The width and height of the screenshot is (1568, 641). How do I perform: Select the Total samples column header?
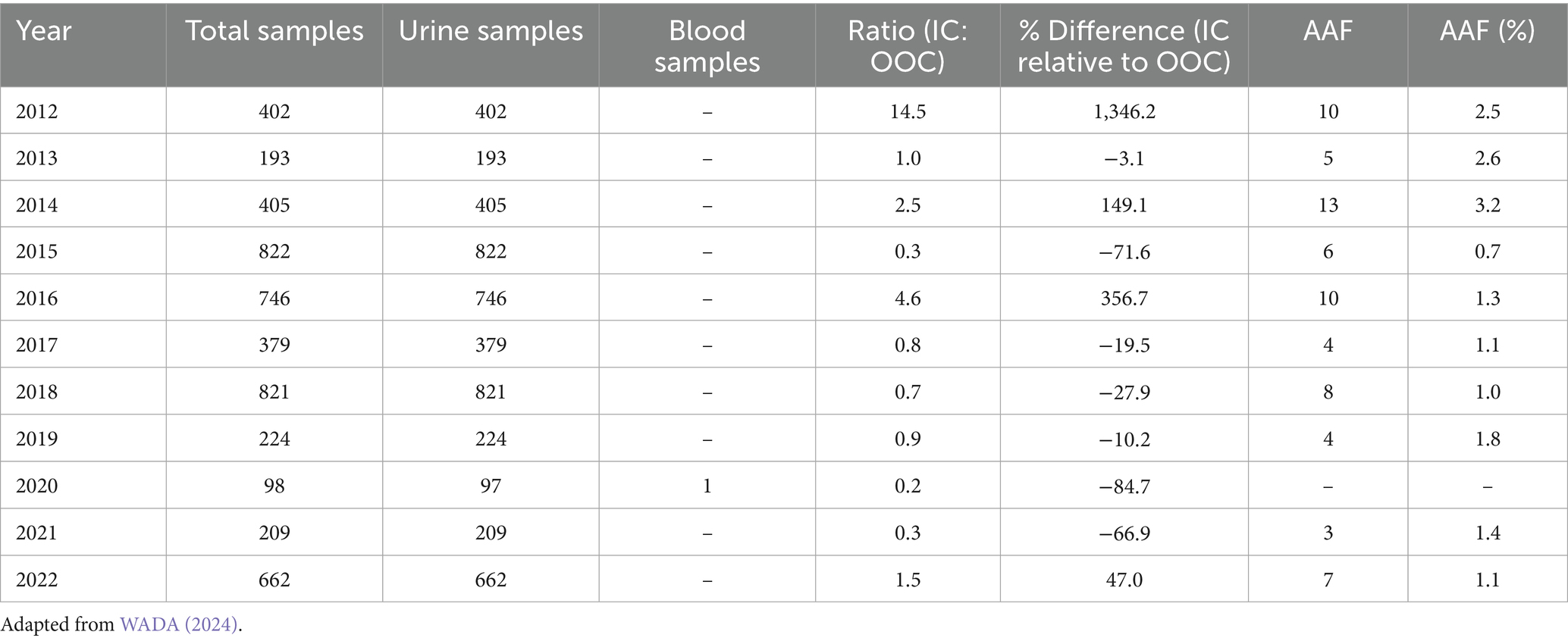[x=274, y=31]
